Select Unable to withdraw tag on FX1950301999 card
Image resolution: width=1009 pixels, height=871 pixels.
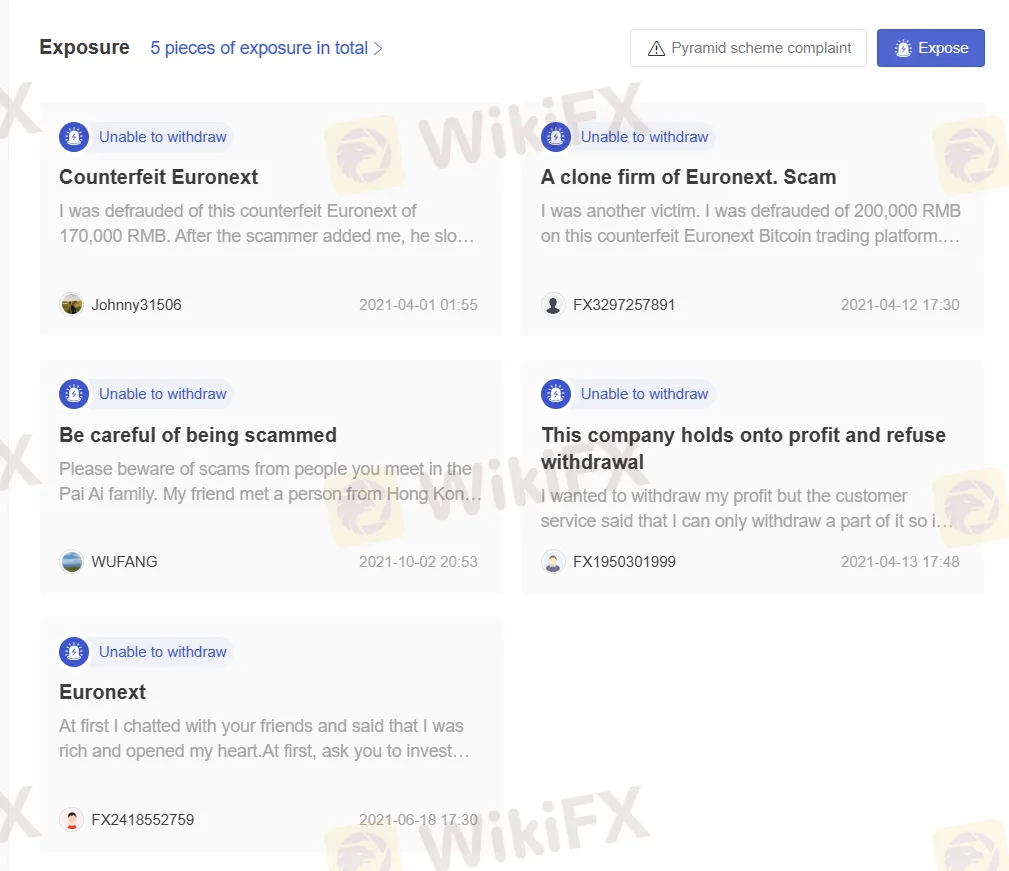644,394
